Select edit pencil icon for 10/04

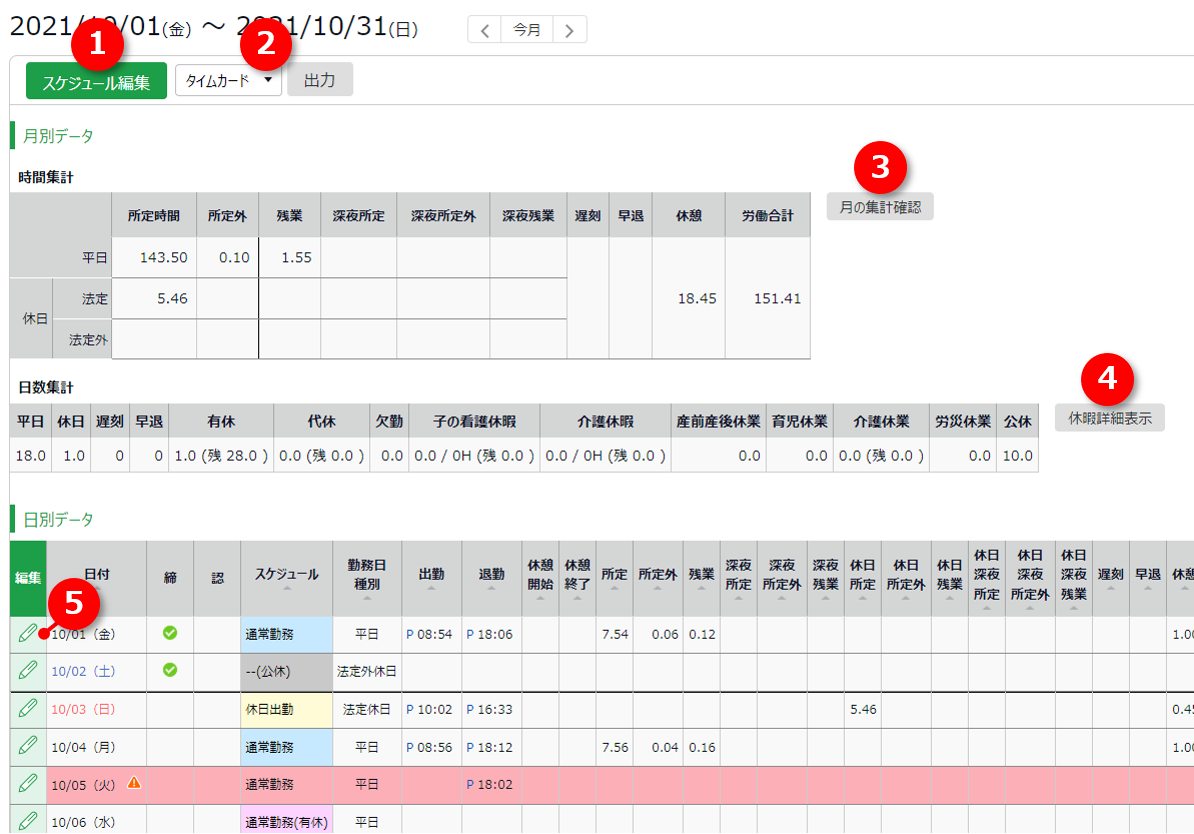[x=28, y=746]
